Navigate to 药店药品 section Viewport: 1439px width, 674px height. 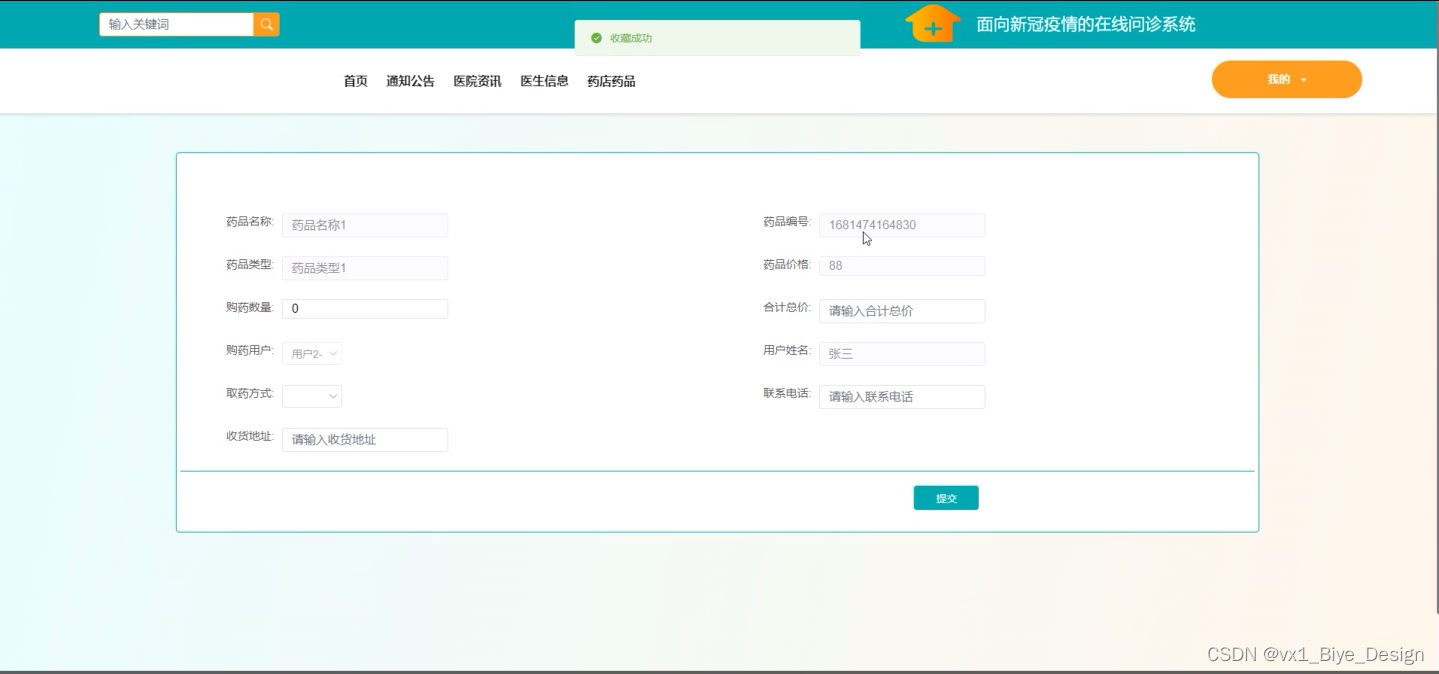click(x=611, y=81)
